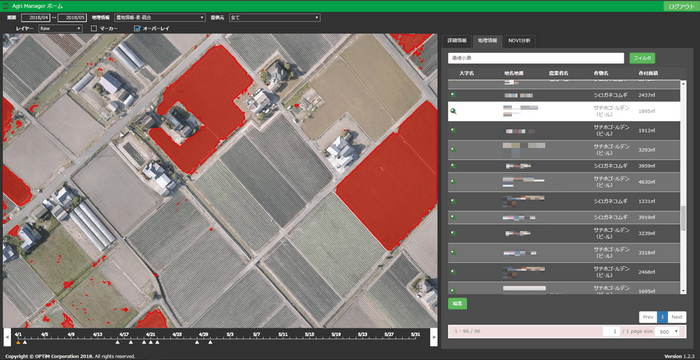Open the hamburger menu beside Agri Manager
This screenshot has height=360, width=700.
pos(5,6)
